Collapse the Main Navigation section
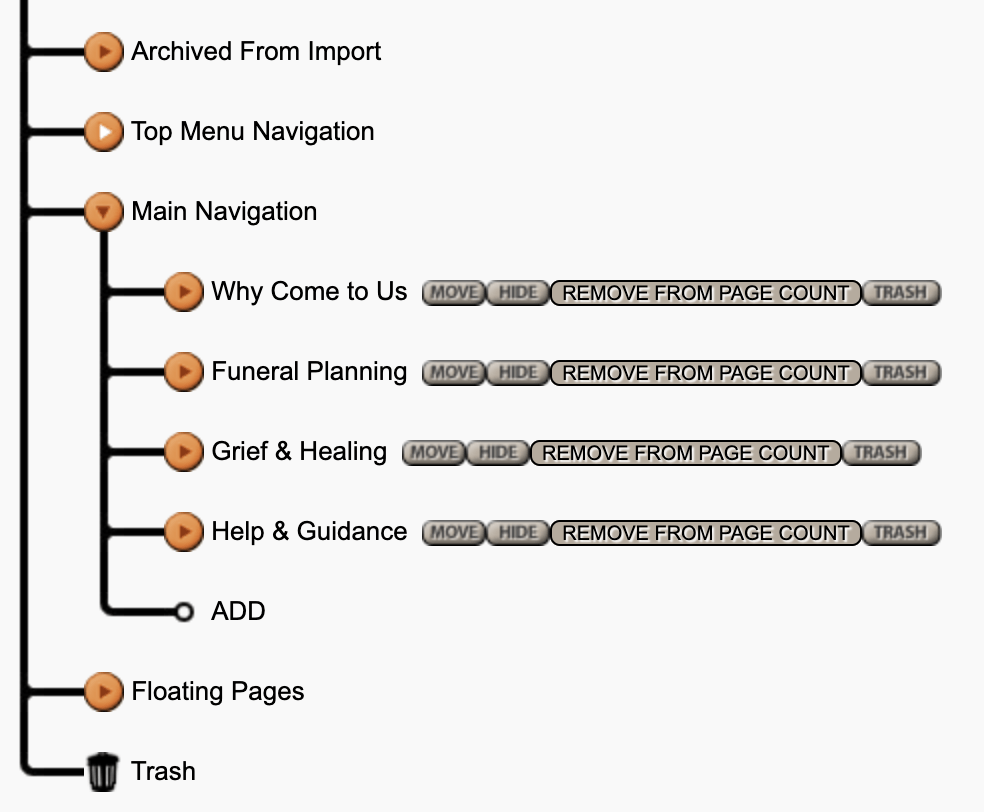 (x=103, y=211)
